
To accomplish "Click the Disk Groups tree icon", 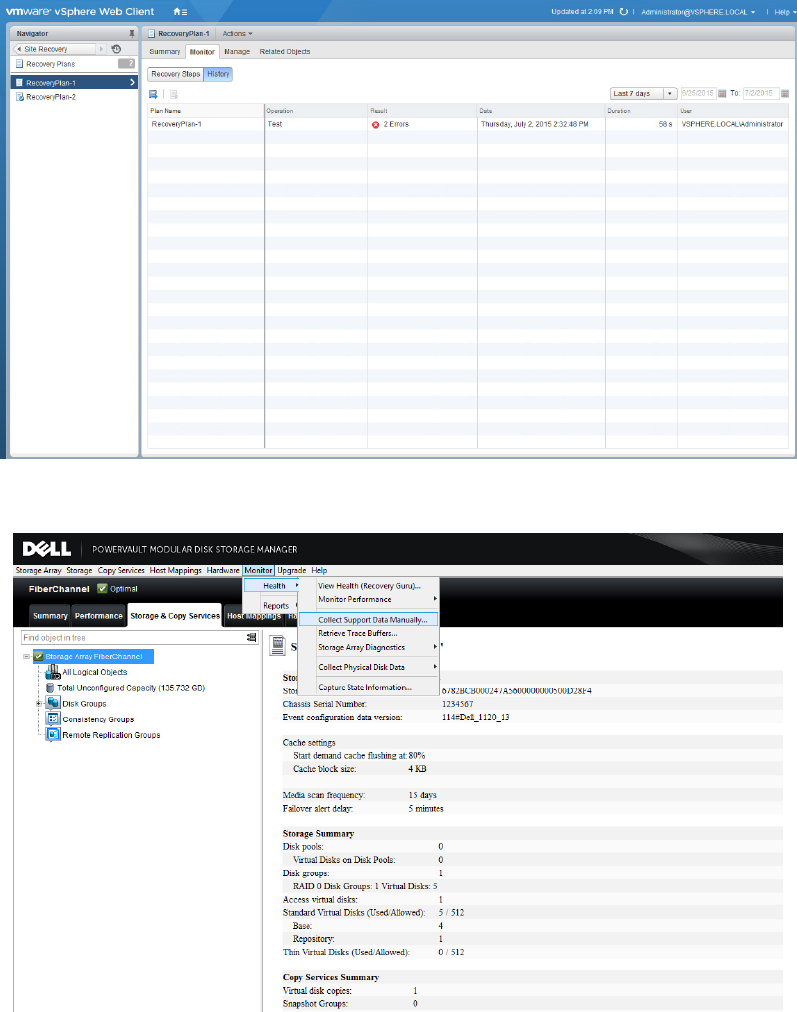I will [53, 703].
